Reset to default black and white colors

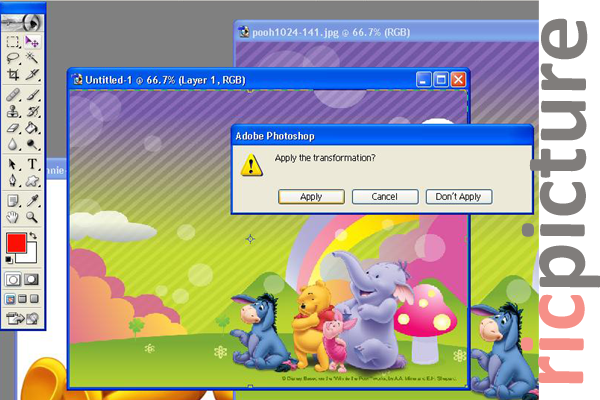pyautogui.click(x=9, y=260)
